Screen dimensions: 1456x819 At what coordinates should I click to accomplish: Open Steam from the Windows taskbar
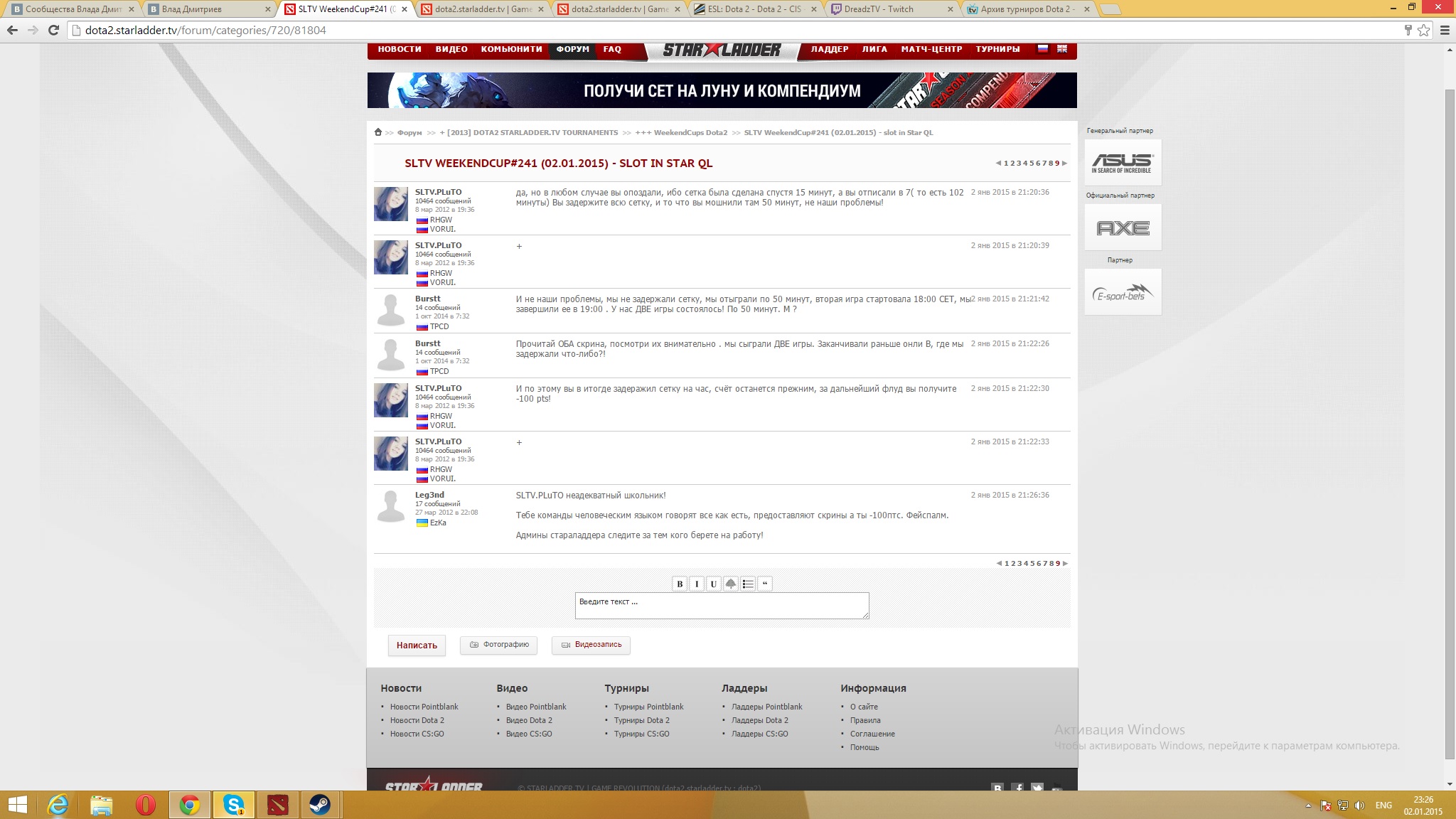coord(320,805)
